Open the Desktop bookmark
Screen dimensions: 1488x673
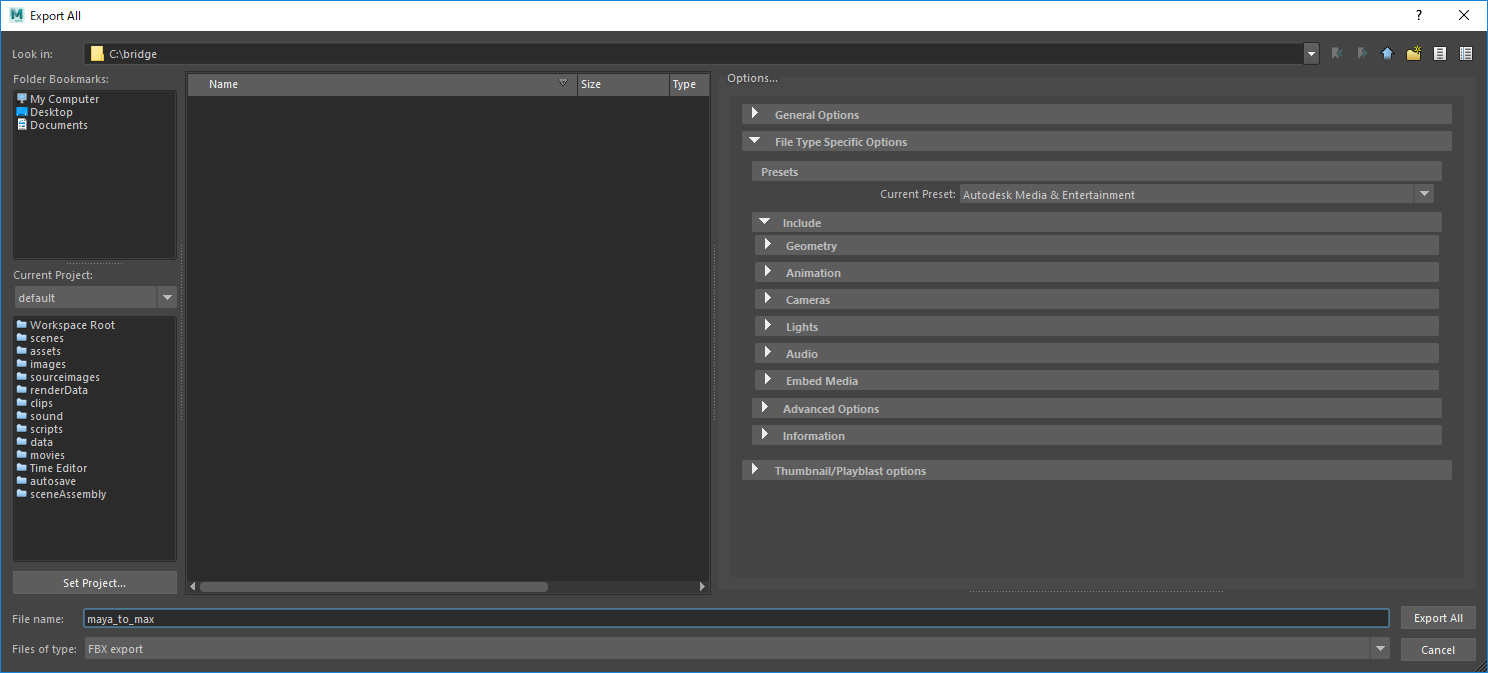(x=51, y=112)
